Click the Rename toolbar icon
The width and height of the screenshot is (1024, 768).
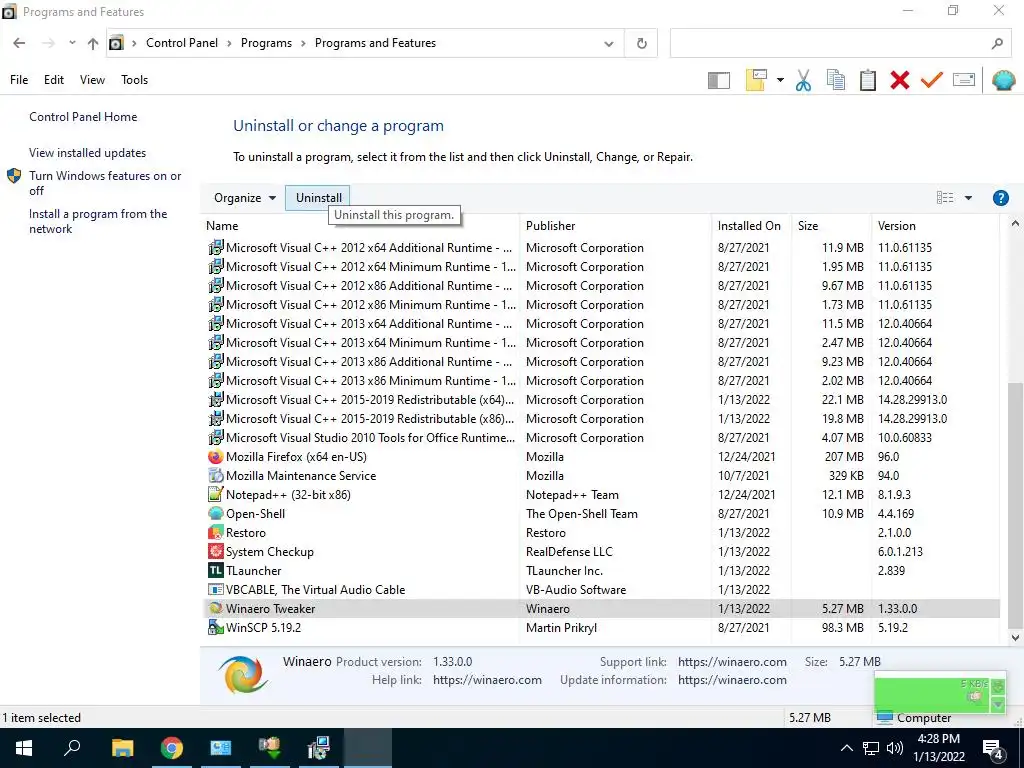tap(963, 80)
